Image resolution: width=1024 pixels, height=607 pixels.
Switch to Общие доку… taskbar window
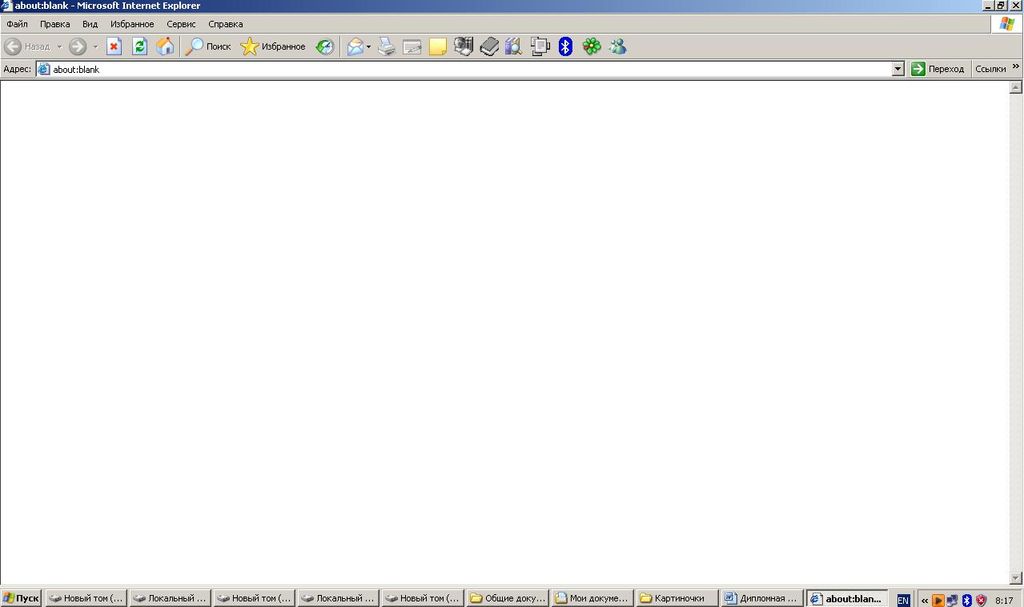tap(507, 598)
